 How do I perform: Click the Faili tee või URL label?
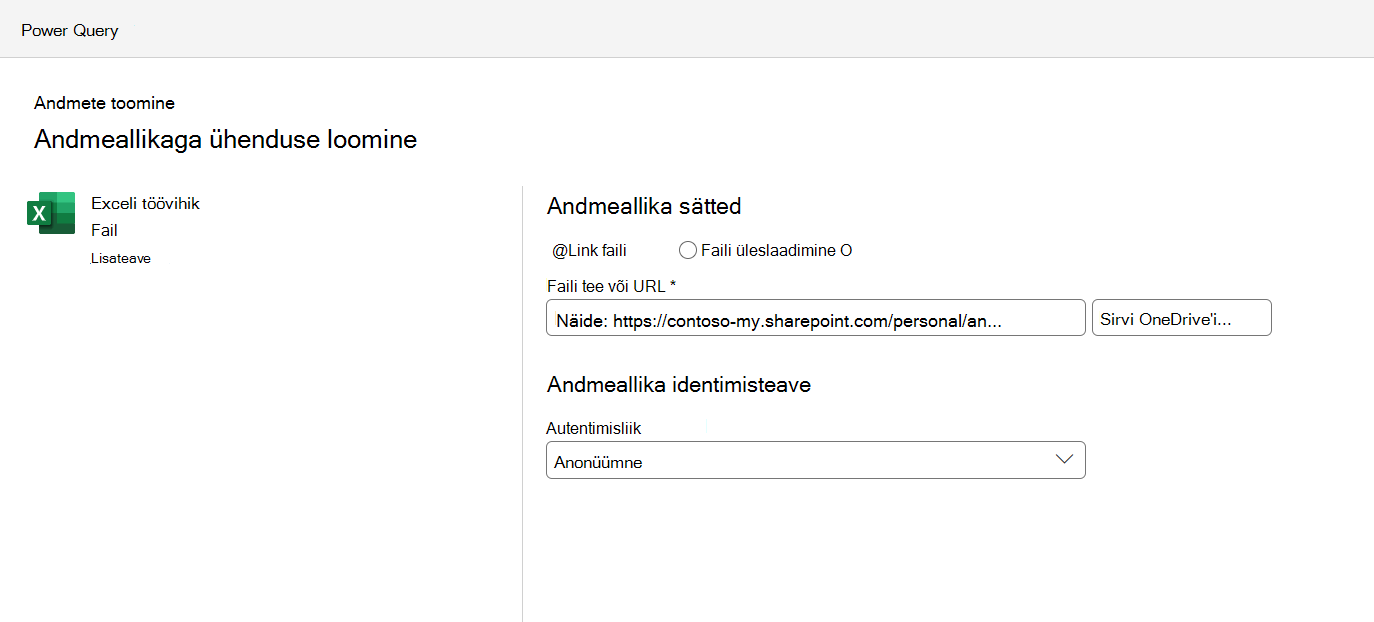pyautogui.click(x=611, y=286)
